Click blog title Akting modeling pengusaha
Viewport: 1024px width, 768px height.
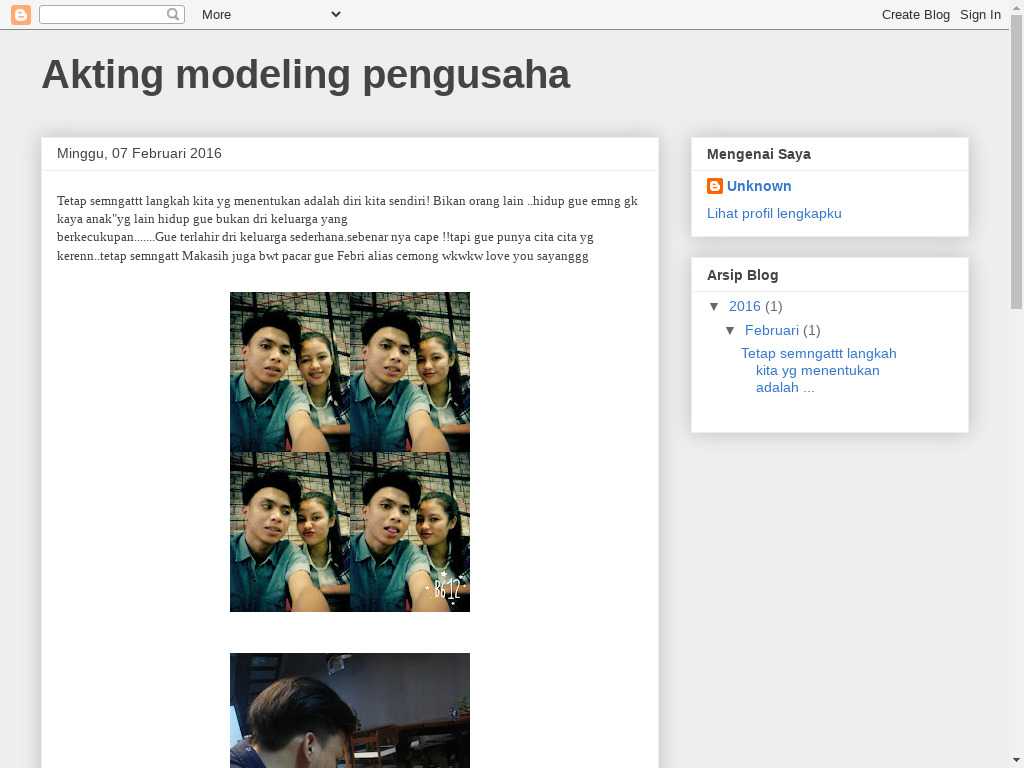(306, 74)
